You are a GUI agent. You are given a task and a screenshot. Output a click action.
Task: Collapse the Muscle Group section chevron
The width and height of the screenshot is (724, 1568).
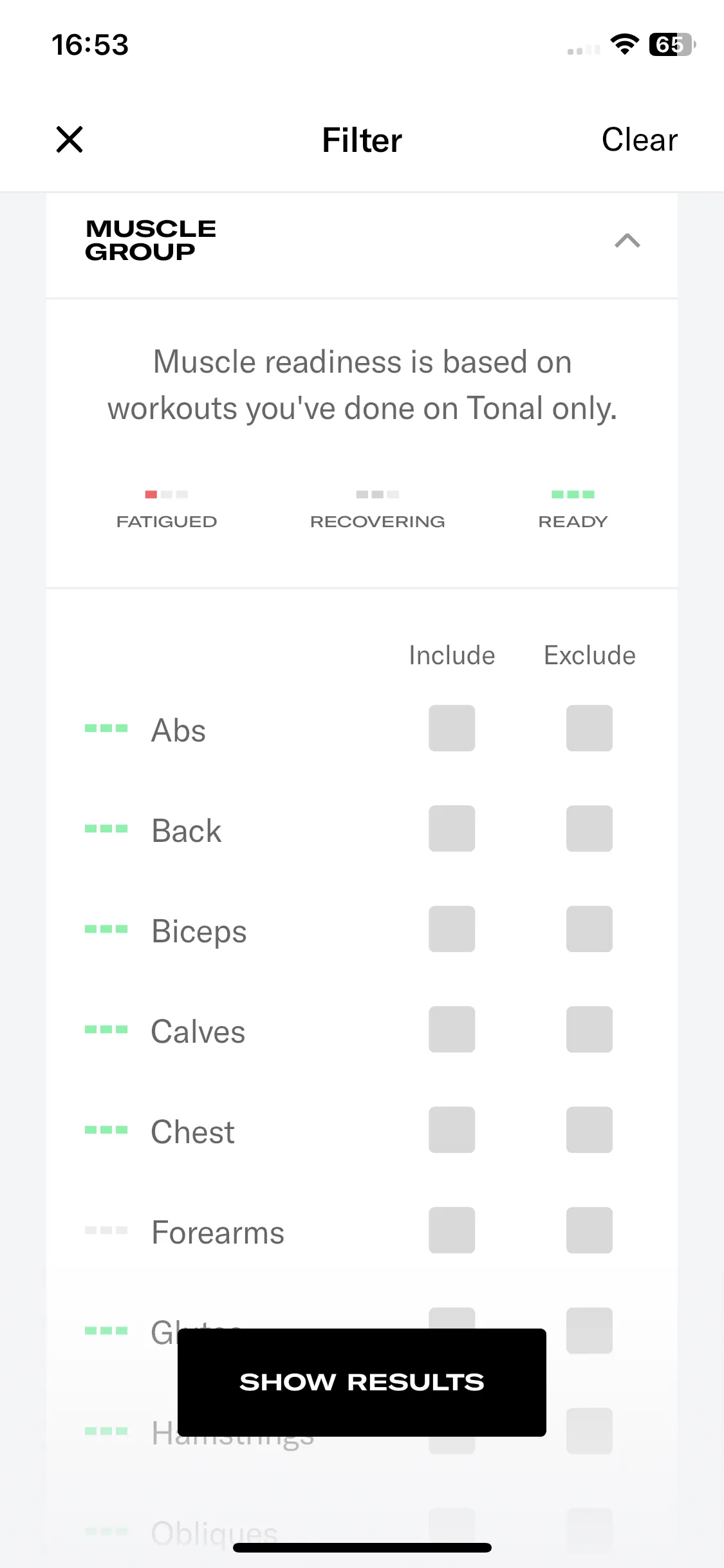point(627,241)
